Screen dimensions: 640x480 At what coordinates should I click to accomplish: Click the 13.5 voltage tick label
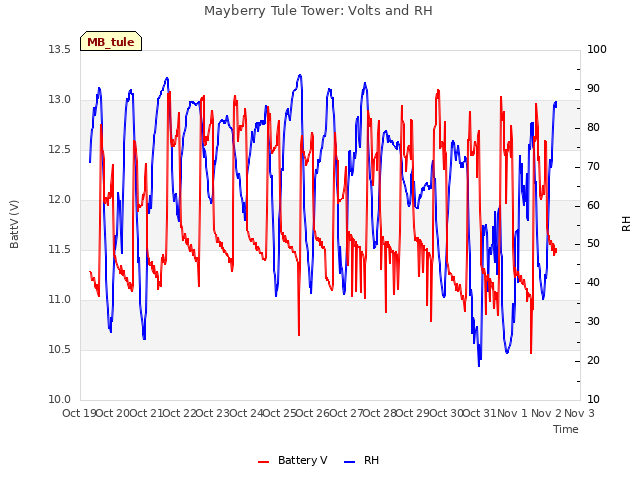point(60,50)
